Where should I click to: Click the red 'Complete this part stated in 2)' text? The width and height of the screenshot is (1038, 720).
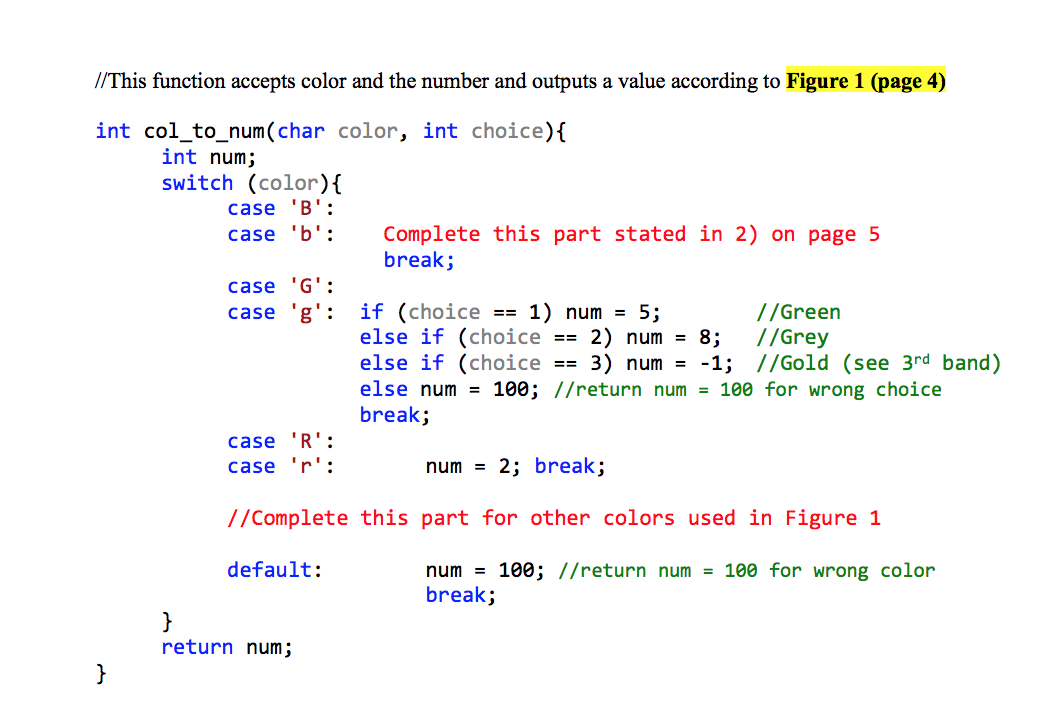pos(570,234)
